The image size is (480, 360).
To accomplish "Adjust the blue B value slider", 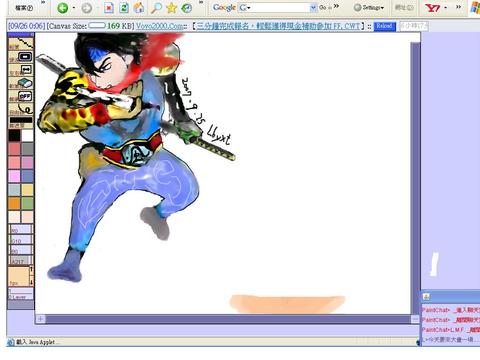I will [21, 250].
